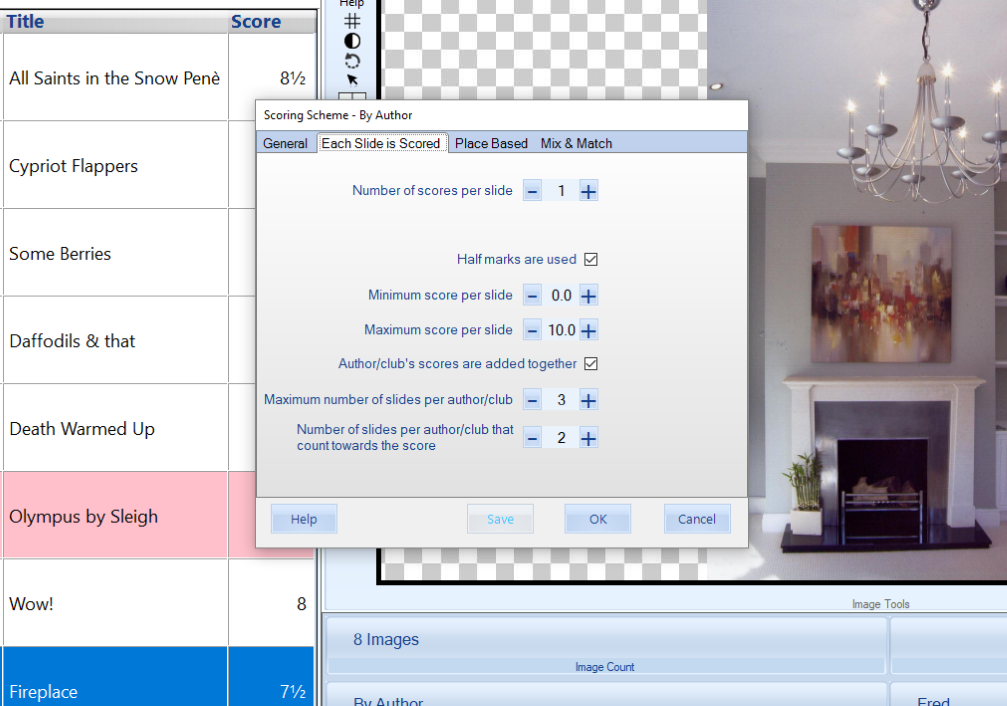Click the Image Tools panel label
Screen dimensions: 1007x706
pos(880,604)
